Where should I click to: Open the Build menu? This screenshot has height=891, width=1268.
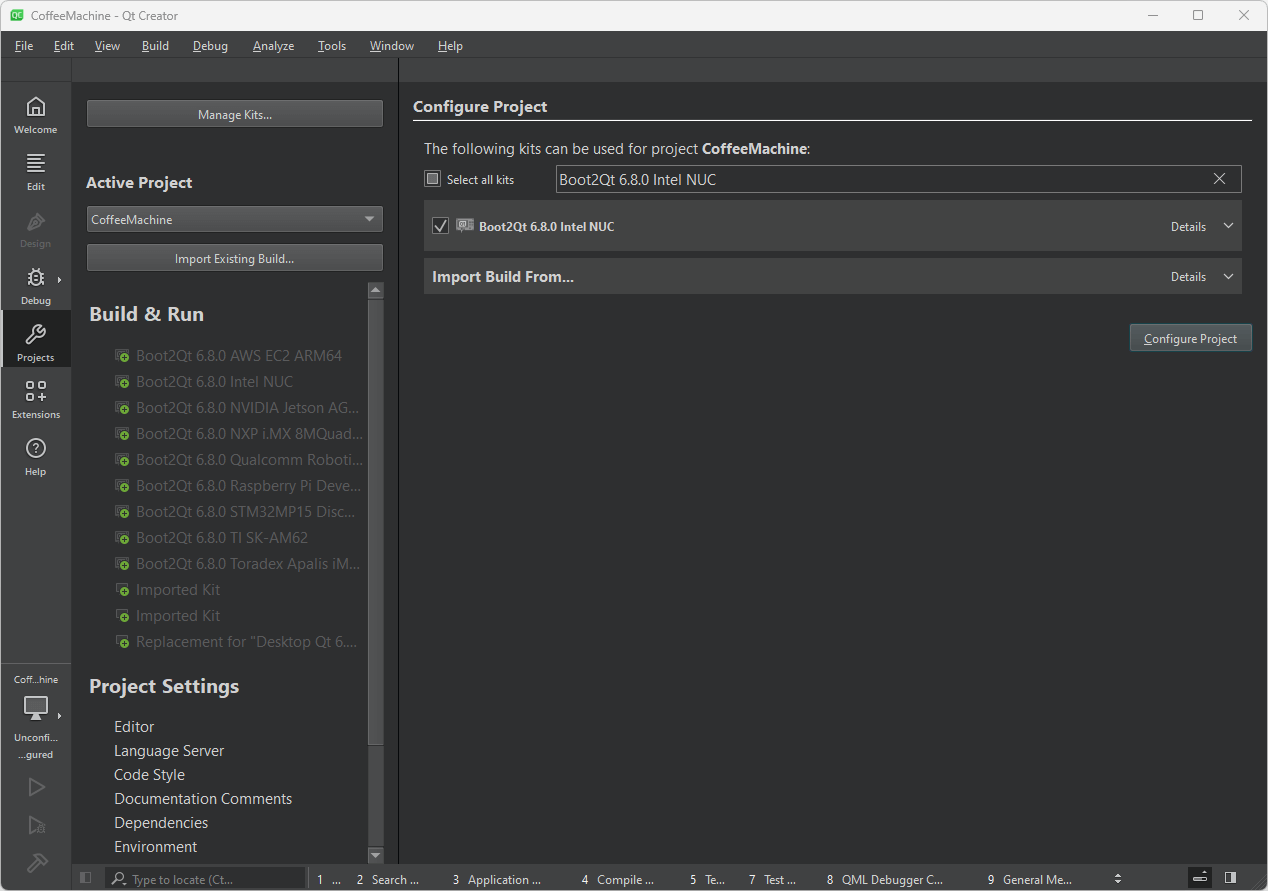tap(155, 46)
